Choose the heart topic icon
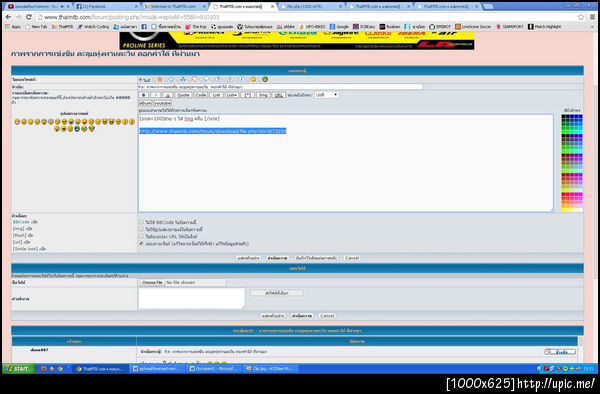600x394 pixels. click(x=194, y=80)
